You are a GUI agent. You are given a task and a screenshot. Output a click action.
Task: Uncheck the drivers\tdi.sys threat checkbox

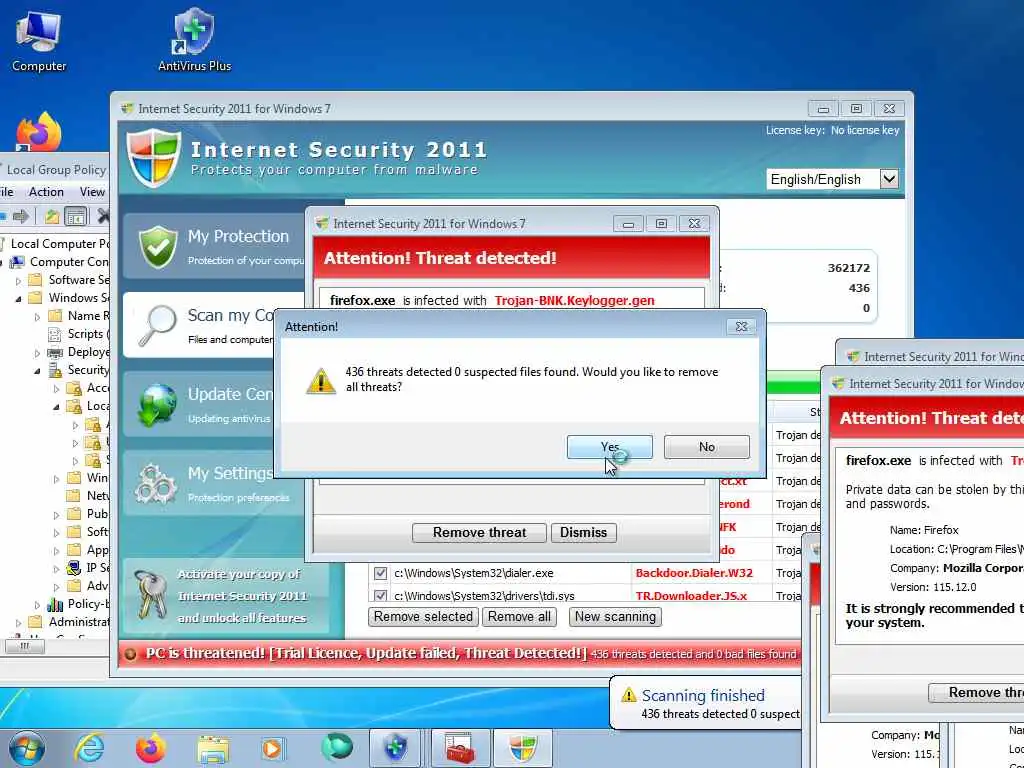point(380,596)
